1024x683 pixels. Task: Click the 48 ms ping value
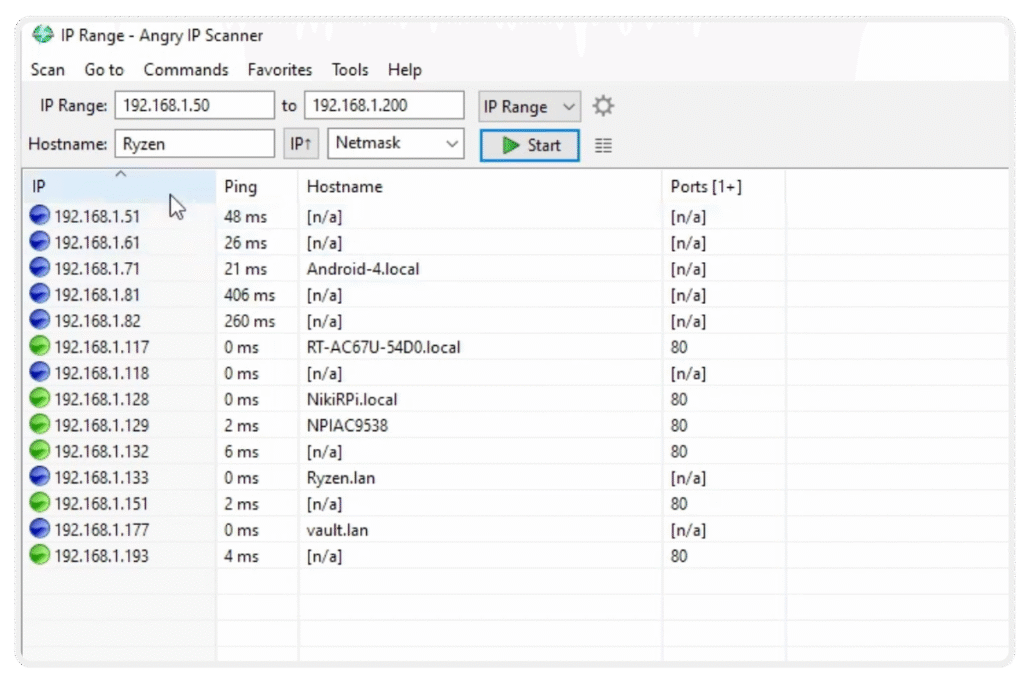[x=246, y=217]
